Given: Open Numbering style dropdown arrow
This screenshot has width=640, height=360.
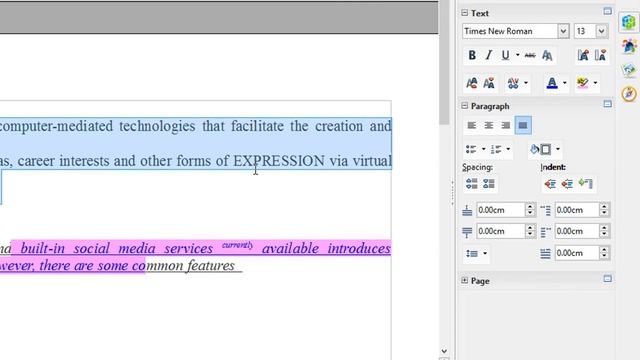Looking at the screenshot, I should click(508, 149).
